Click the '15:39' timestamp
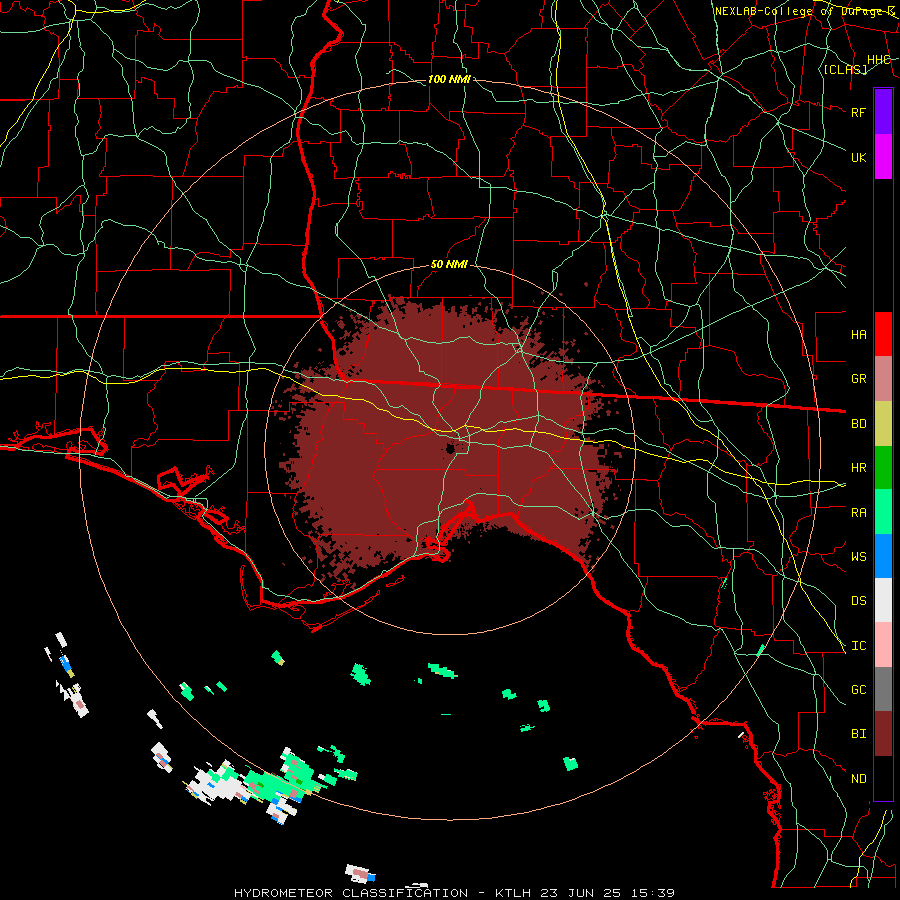 (654, 893)
